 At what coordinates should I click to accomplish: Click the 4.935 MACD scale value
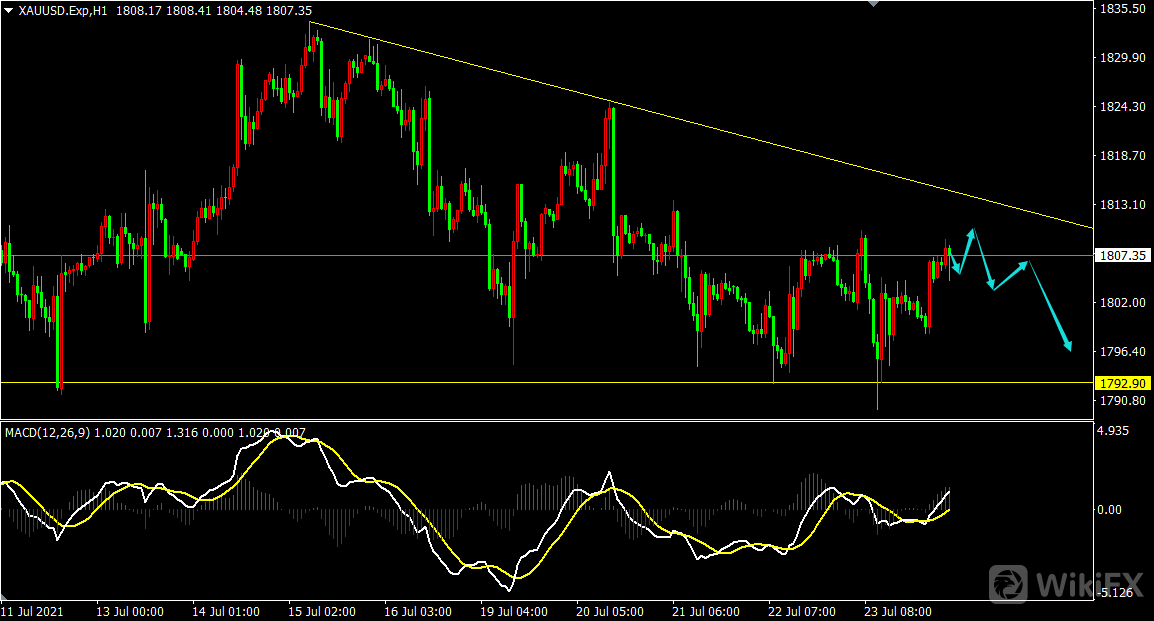click(x=1112, y=432)
